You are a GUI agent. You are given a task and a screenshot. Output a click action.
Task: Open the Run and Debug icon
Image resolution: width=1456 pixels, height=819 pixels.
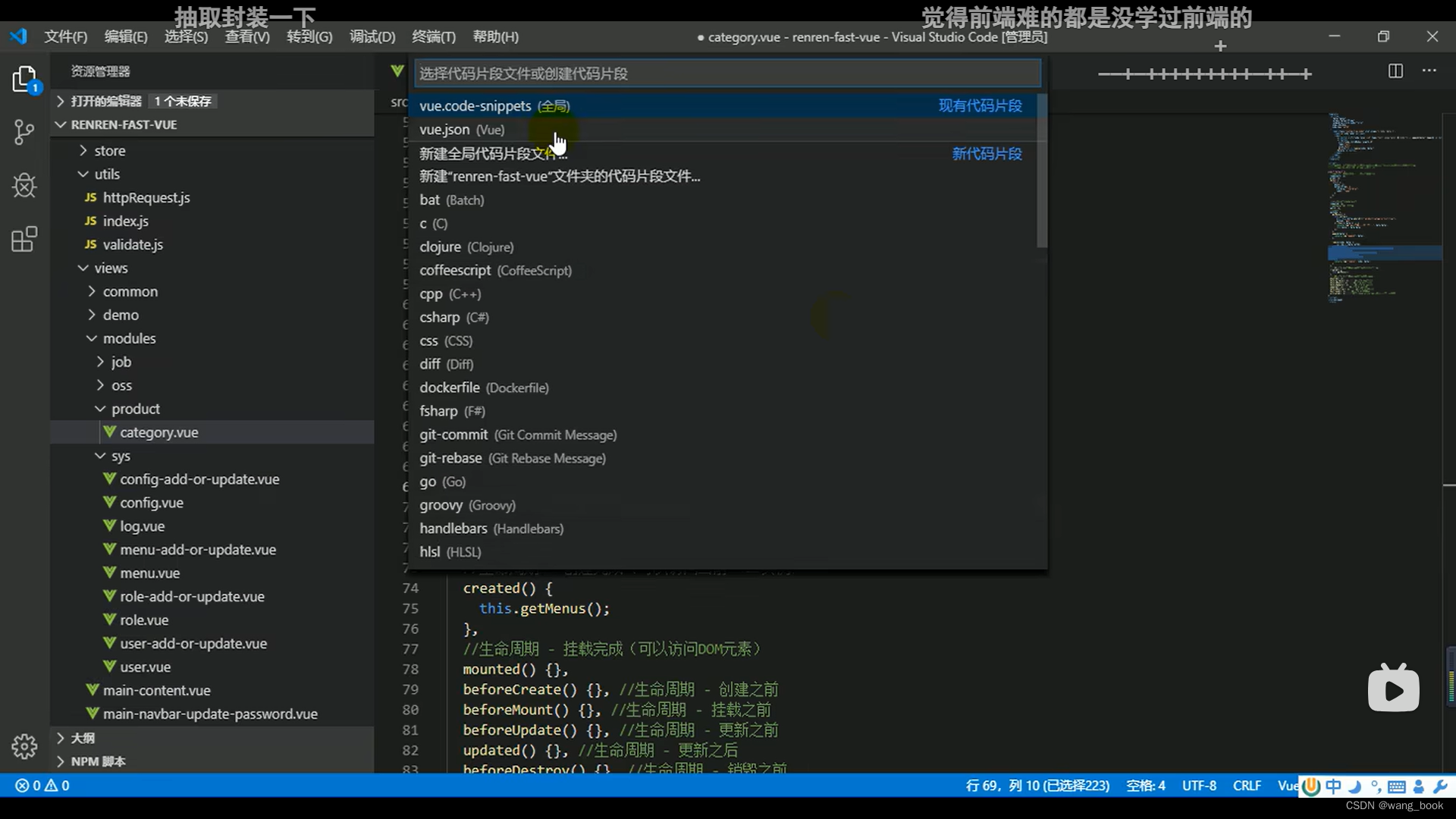click(x=24, y=186)
